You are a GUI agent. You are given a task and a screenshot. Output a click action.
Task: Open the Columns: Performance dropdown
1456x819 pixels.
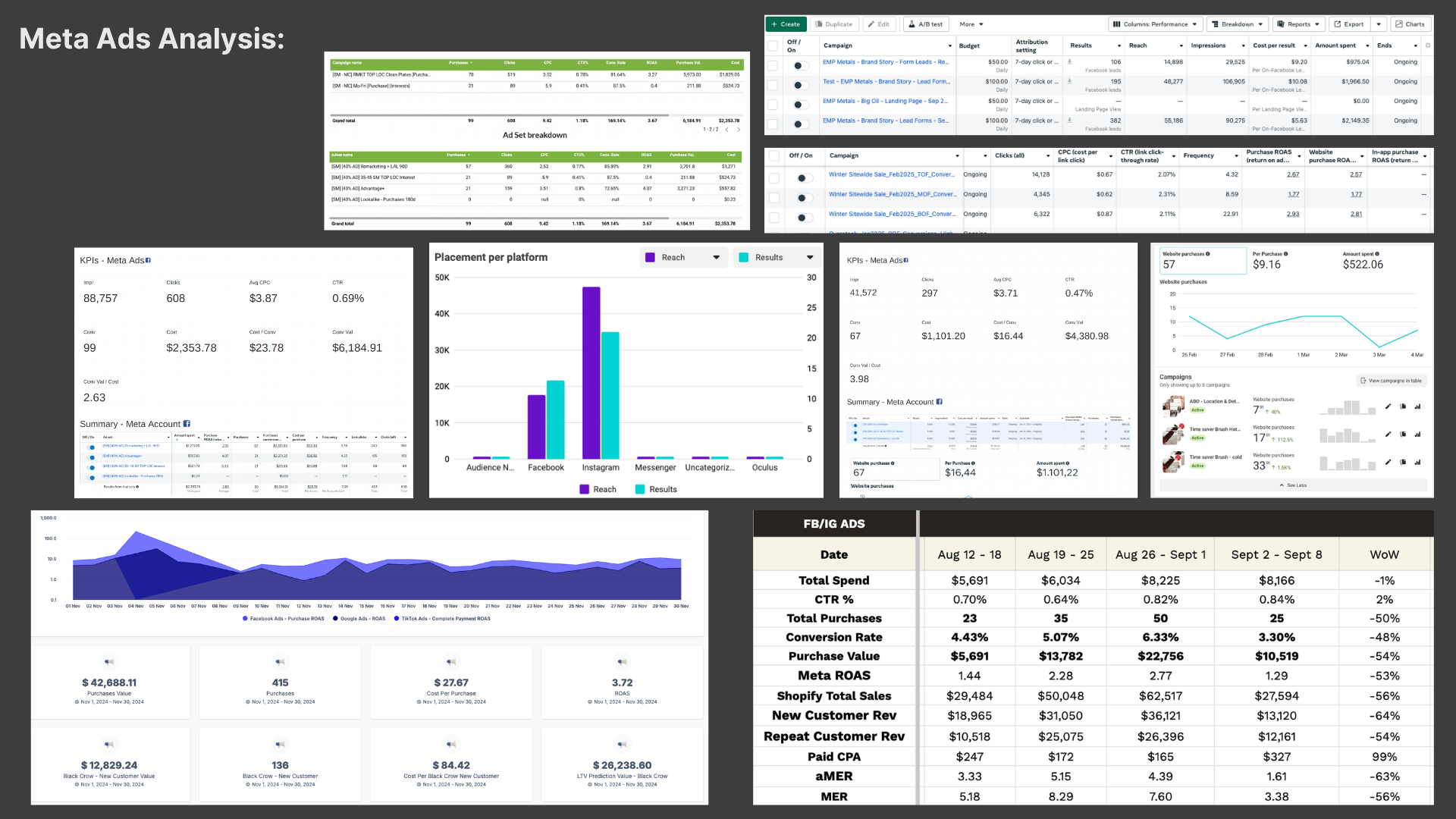tap(1155, 24)
